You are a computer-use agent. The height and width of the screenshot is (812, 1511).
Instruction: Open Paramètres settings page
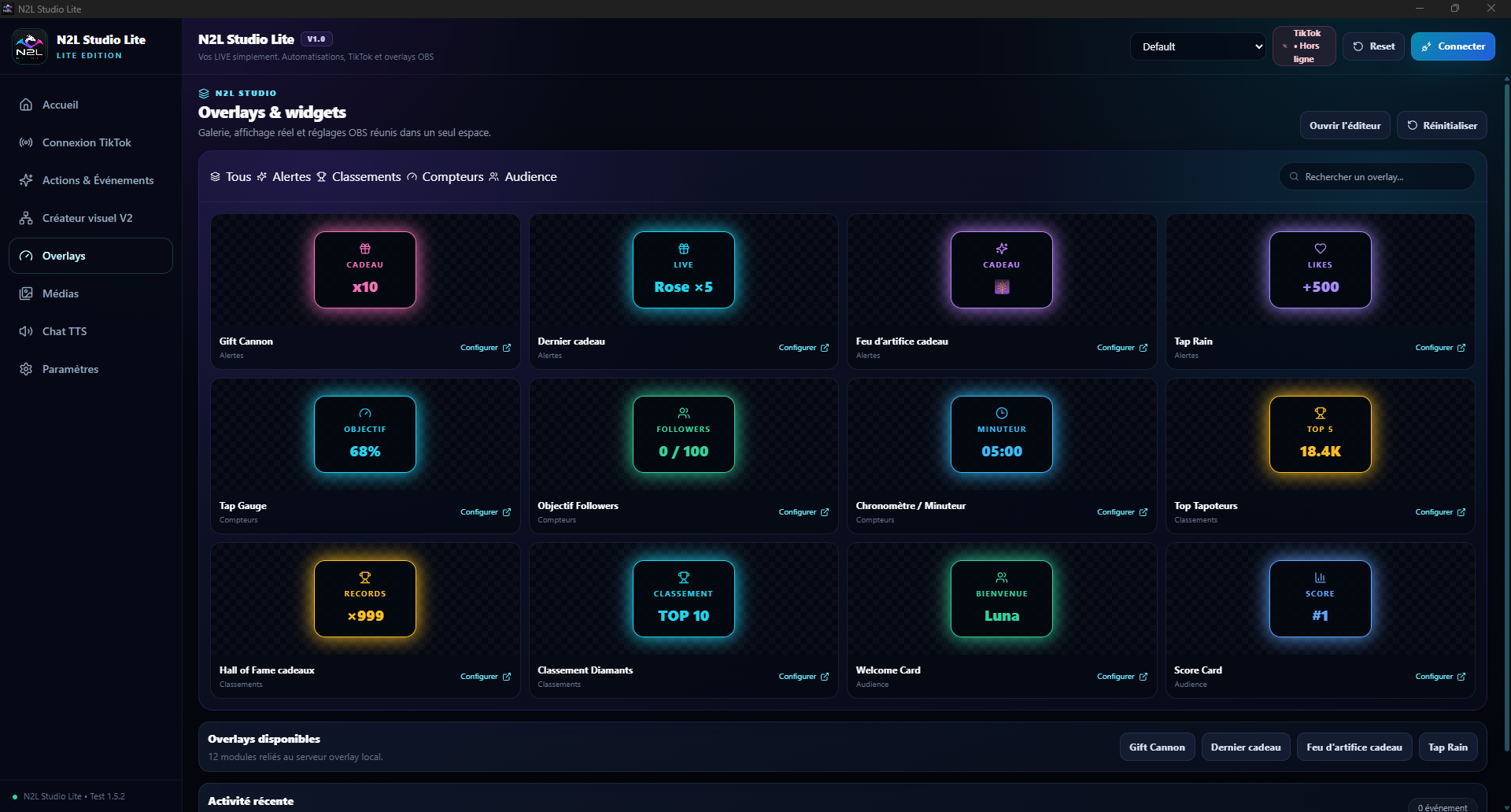(91, 369)
